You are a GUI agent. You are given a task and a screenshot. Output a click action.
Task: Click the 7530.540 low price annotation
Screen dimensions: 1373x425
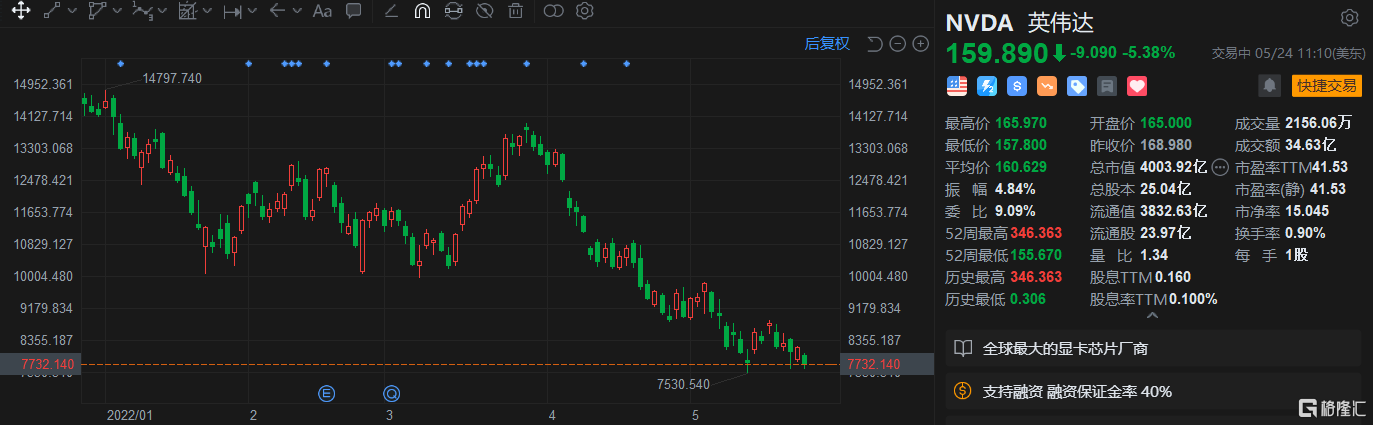(684, 384)
